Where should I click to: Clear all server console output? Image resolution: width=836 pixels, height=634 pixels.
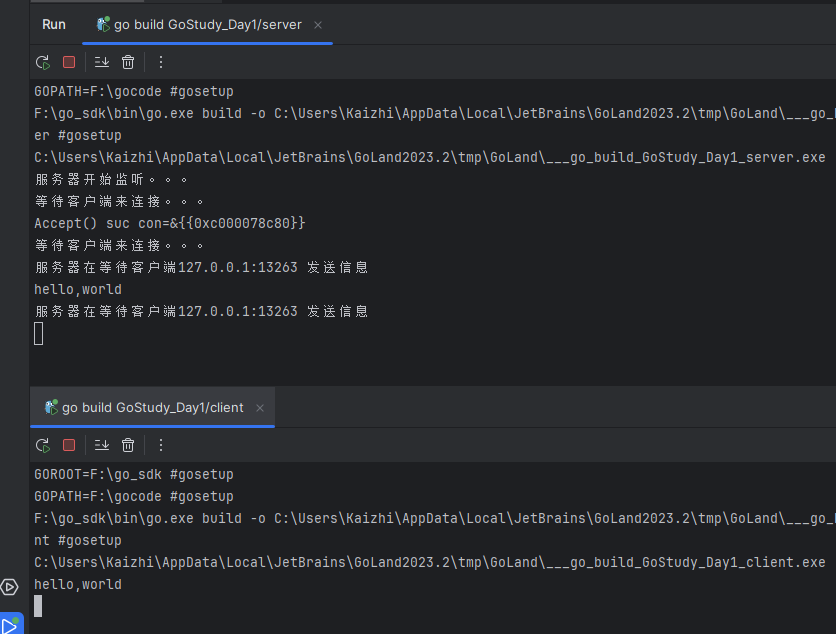point(128,62)
